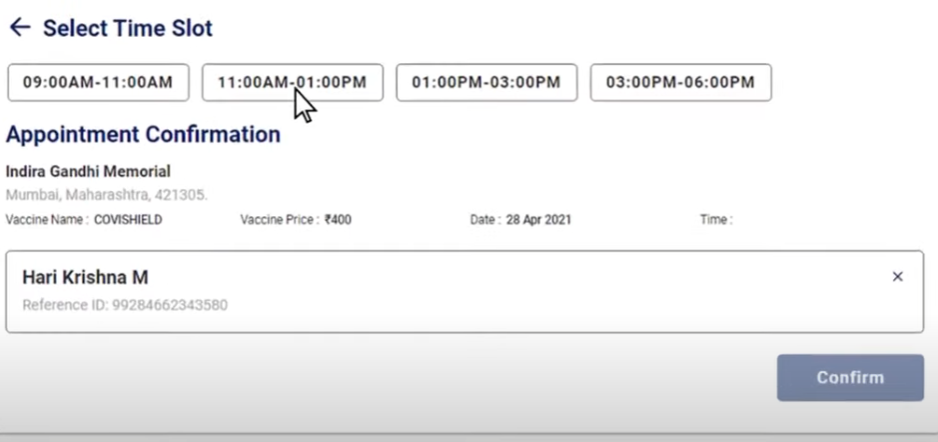Click the Vaccine Price label
This screenshot has width=938, height=442.
[x=279, y=219]
